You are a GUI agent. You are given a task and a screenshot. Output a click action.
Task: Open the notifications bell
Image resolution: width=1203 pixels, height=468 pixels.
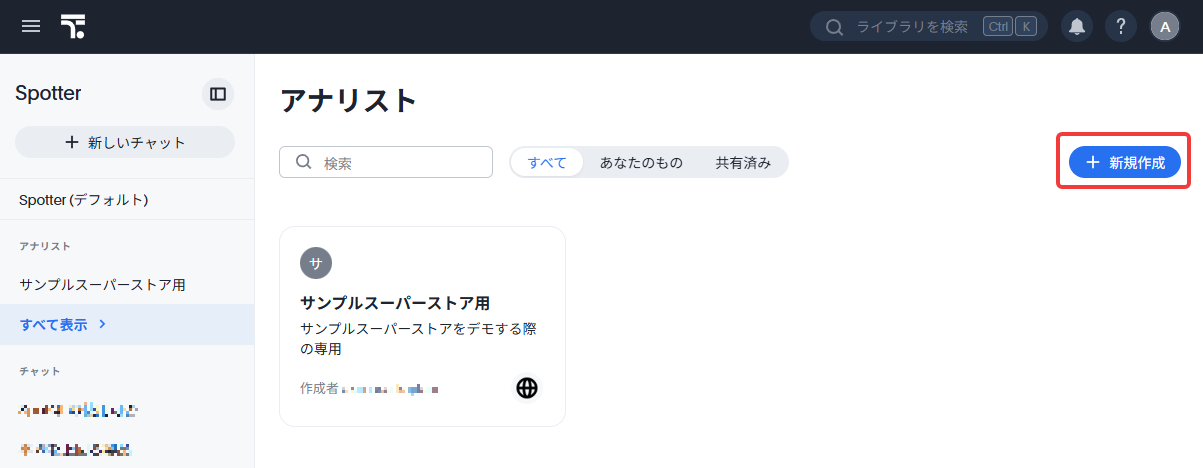pos(1077,27)
